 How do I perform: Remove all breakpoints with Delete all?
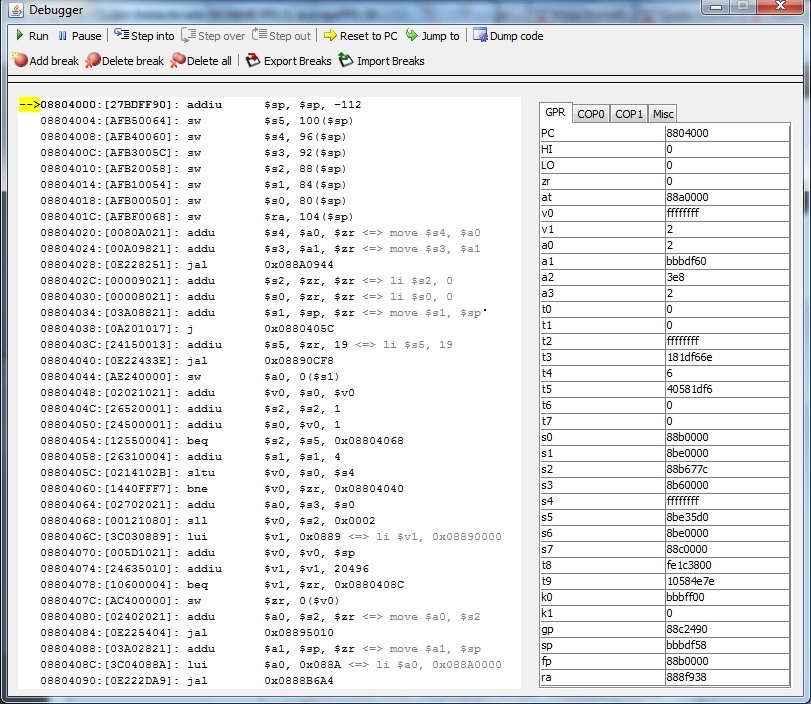click(x=201, y=61)
